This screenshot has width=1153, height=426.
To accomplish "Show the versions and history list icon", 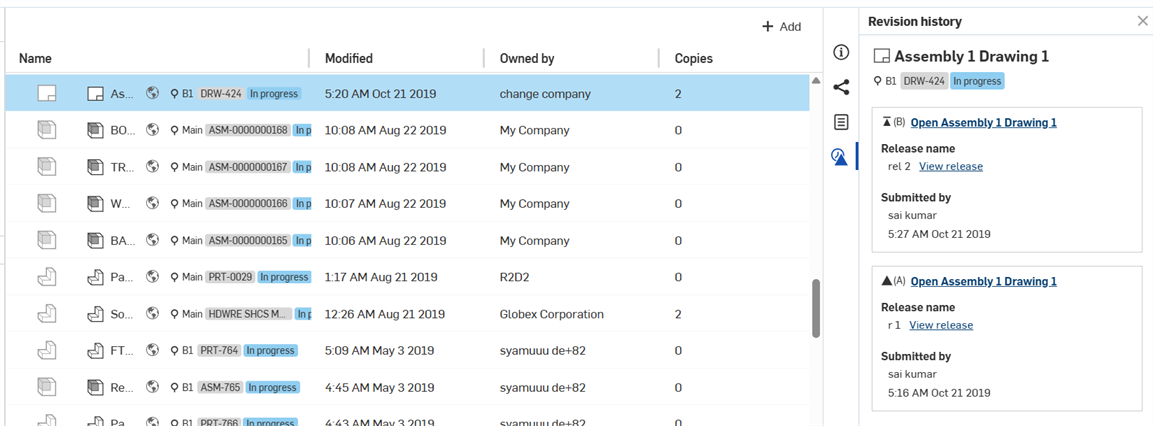I will click(x=841, y=122).
